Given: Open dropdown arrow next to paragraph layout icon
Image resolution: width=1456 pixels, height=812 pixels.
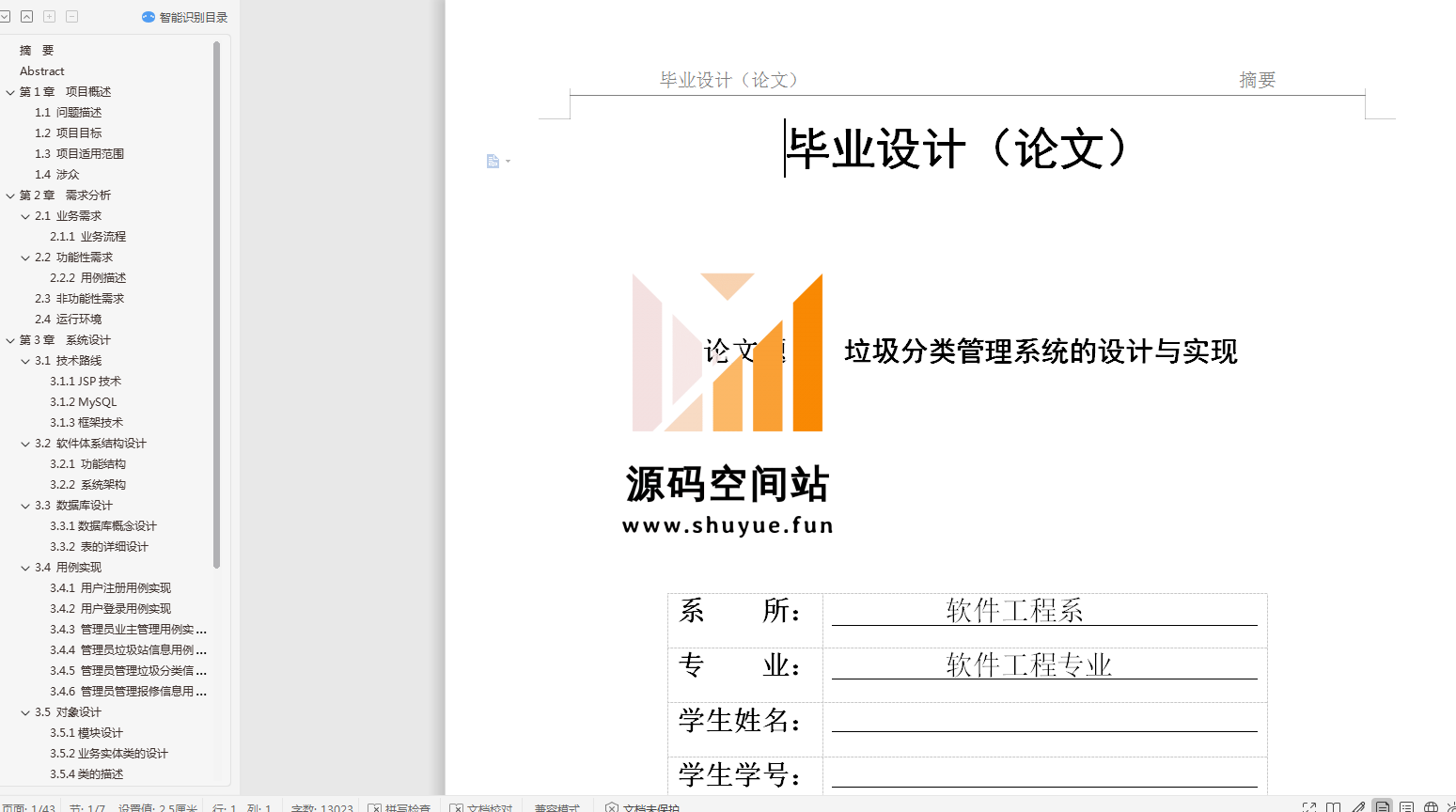Looking at the screenshot, I should tap(509, 162).
